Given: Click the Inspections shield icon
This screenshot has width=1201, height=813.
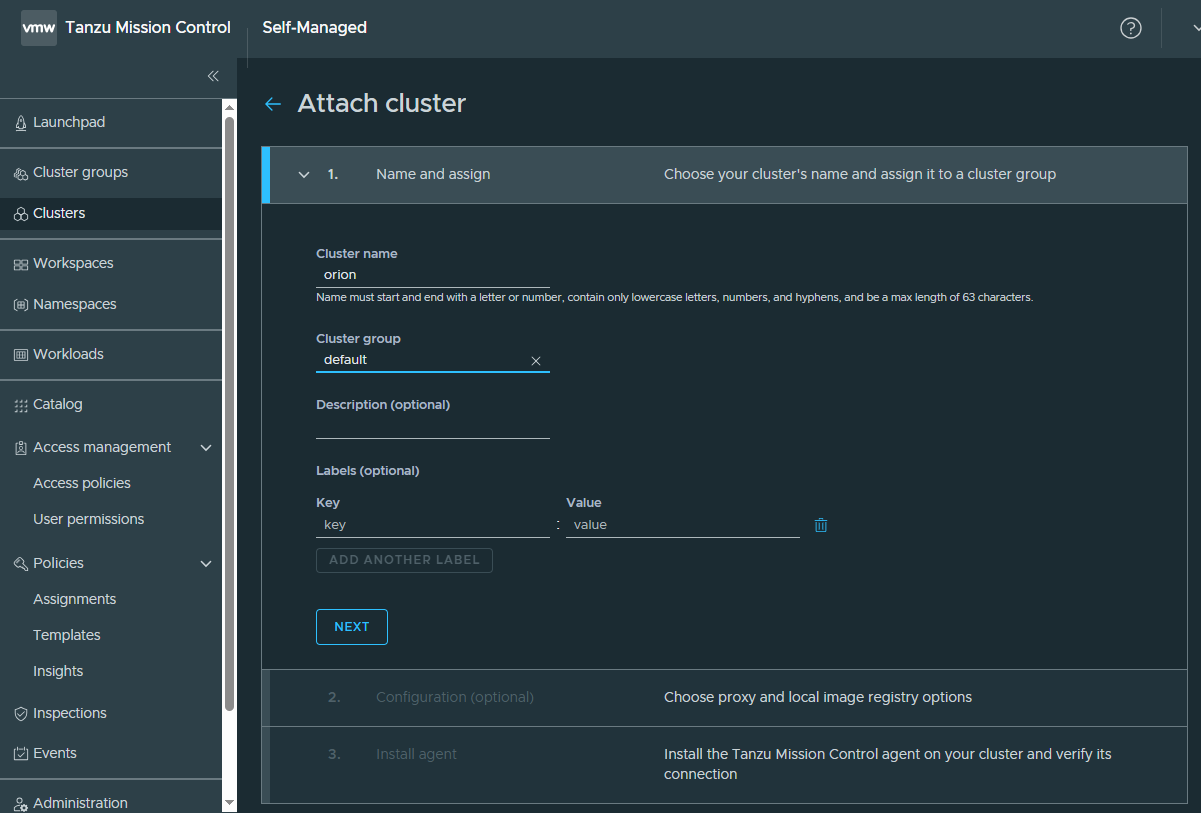Looking at the screenshot, I should tap(21, 714).
